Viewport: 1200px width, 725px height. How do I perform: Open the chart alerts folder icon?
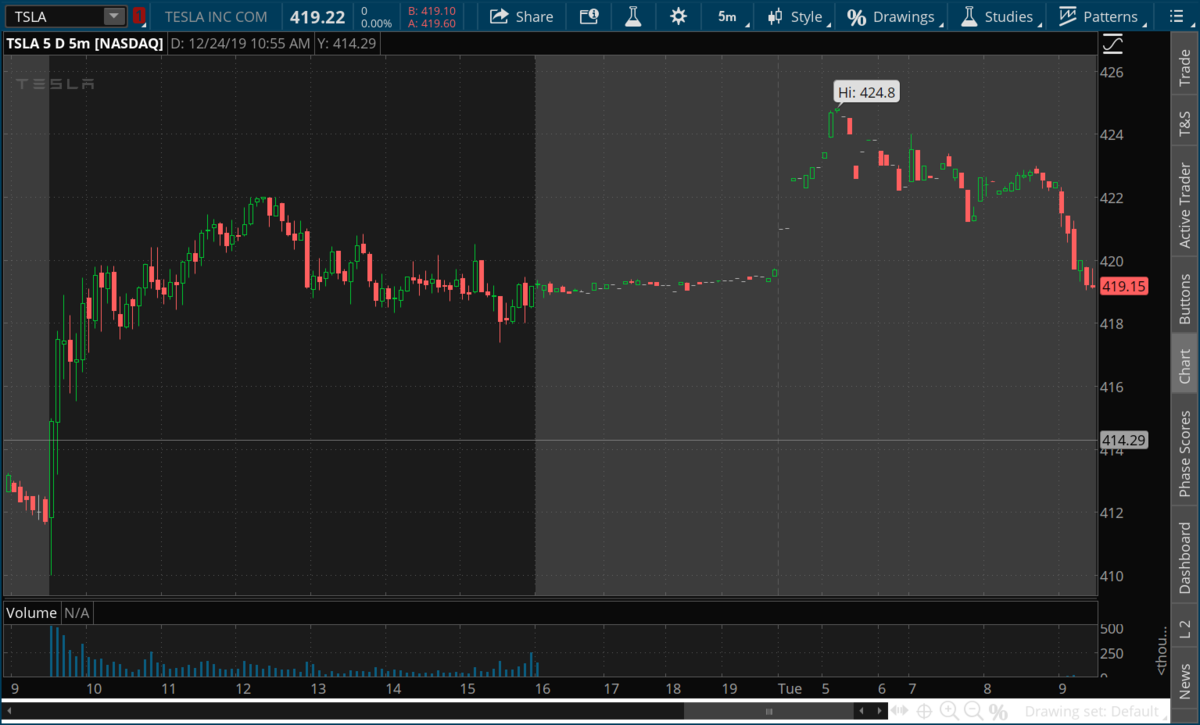[x=589, y=16]
